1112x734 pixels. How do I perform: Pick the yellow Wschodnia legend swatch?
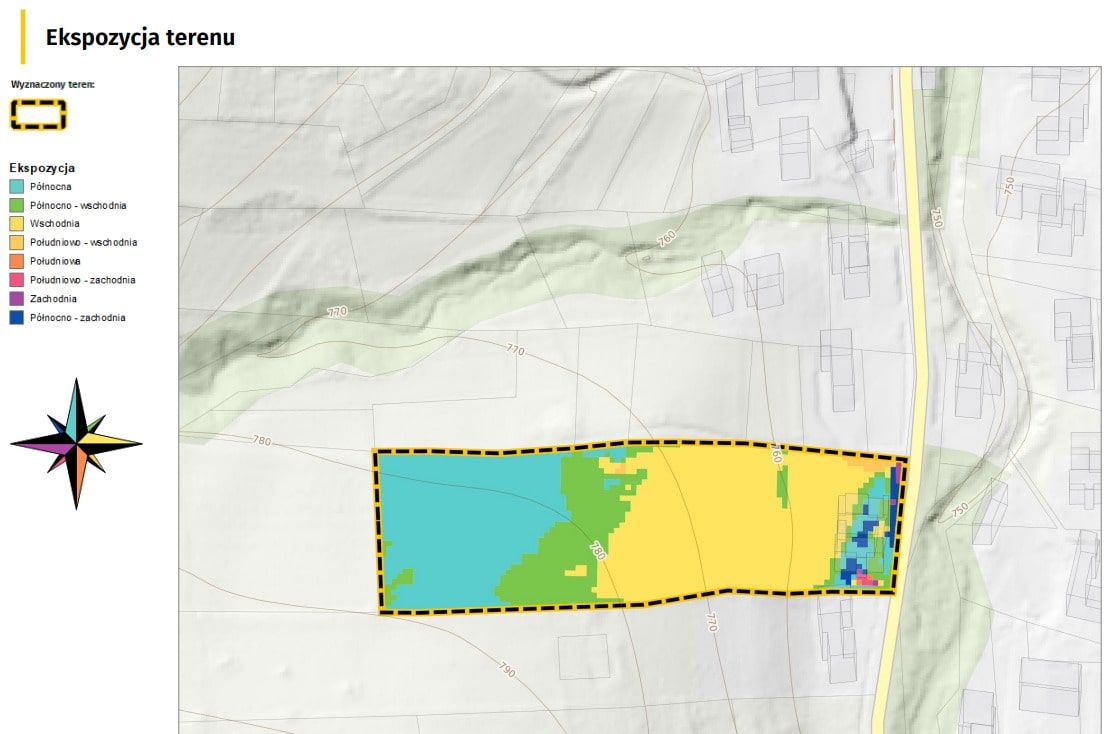[17, 224]
